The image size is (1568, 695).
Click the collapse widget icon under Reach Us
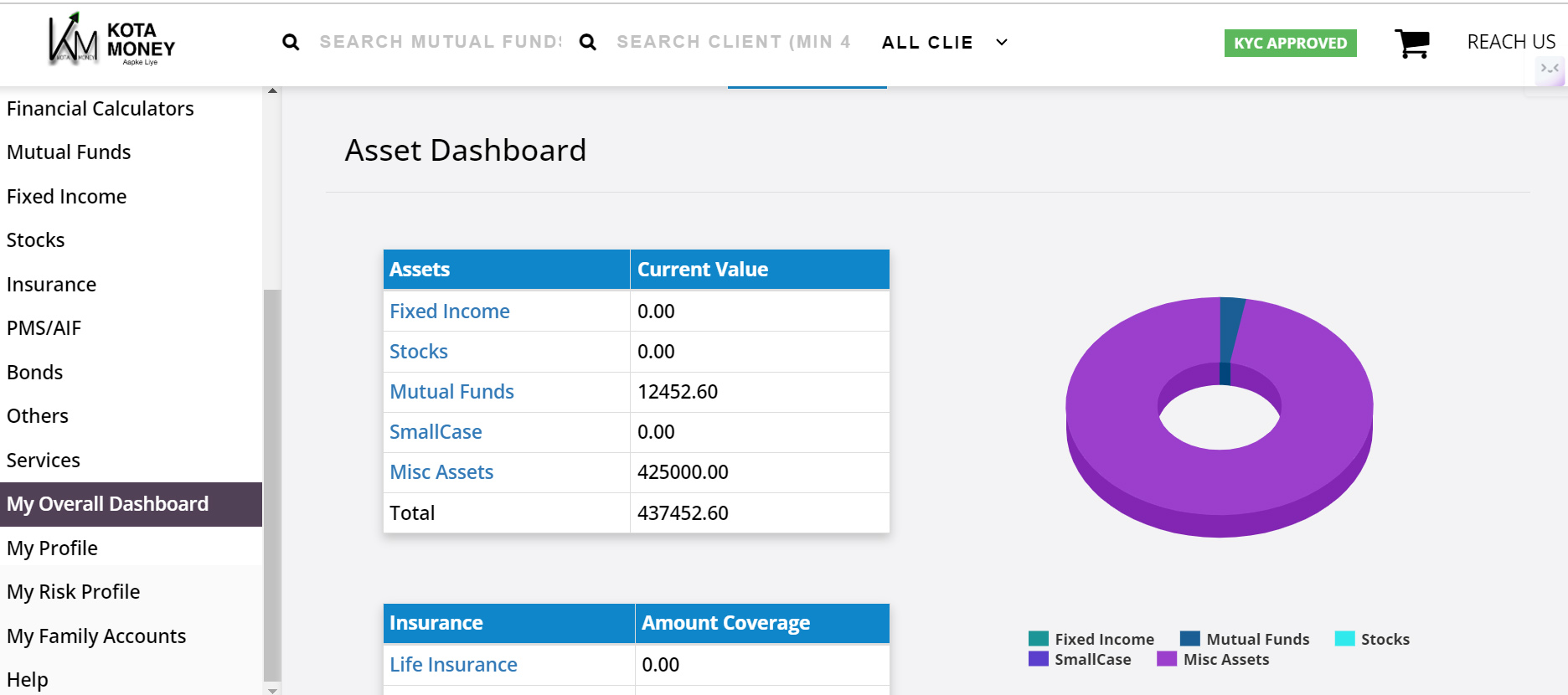coord(1549,69)
